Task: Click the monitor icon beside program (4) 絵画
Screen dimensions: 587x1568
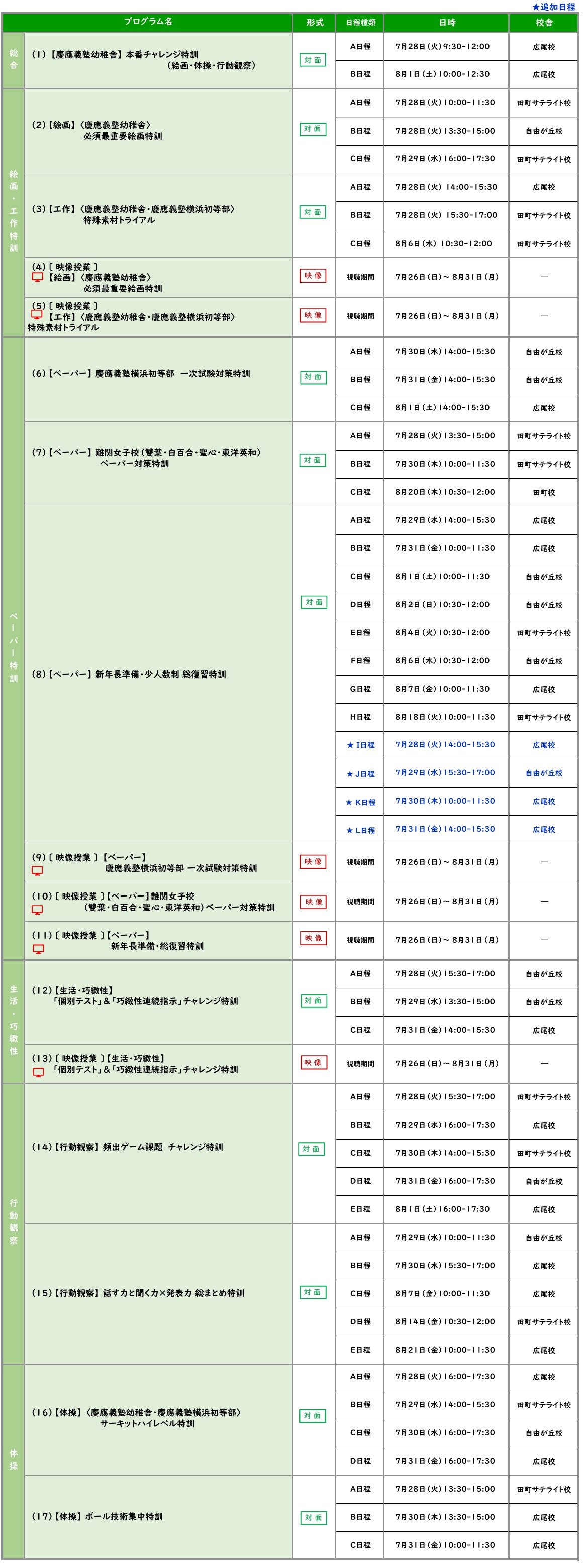Action: 38,277
